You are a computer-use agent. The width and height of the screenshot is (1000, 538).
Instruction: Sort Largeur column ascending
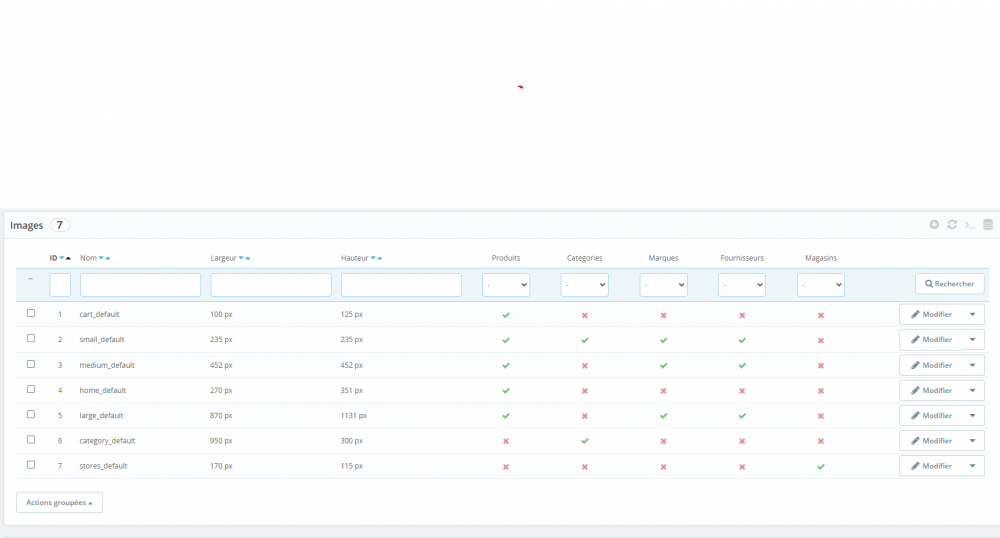(x=248, y=258)
